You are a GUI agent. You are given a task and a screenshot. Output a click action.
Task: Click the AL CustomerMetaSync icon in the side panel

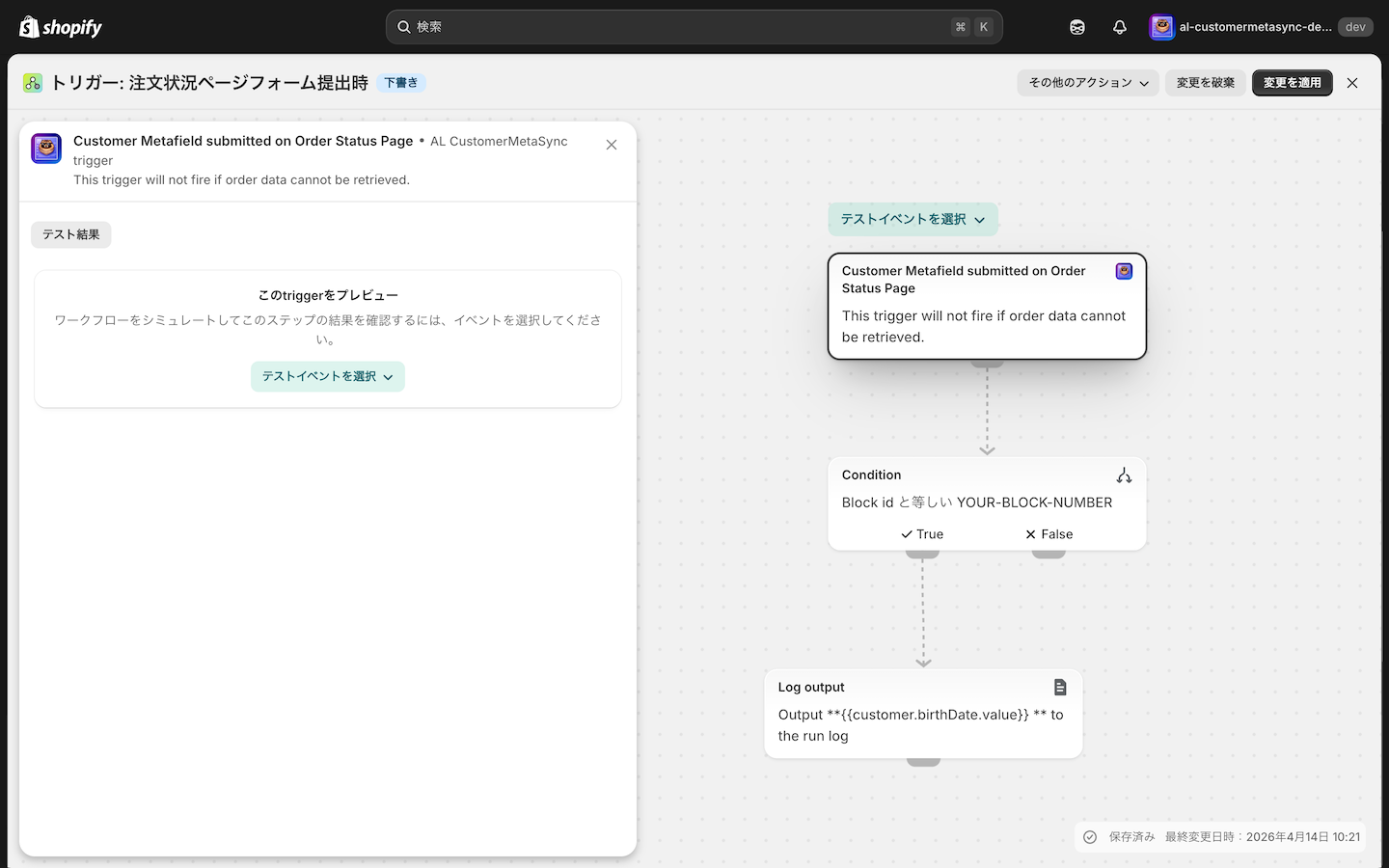46,149
